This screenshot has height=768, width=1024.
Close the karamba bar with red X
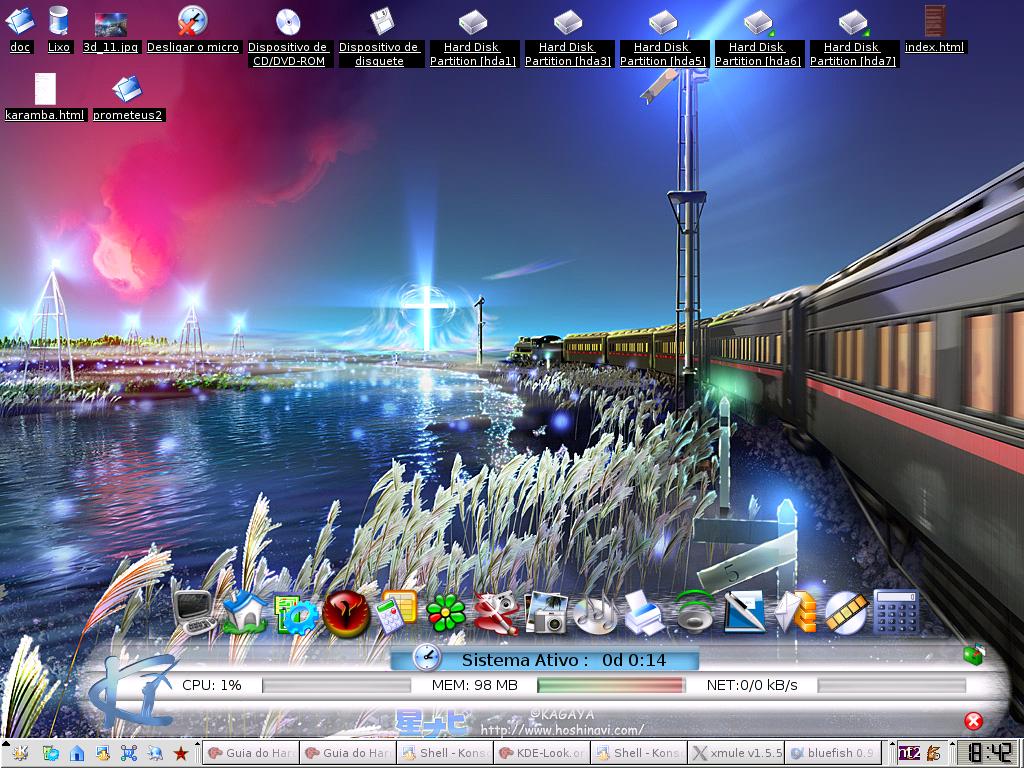tap(973, 721)
